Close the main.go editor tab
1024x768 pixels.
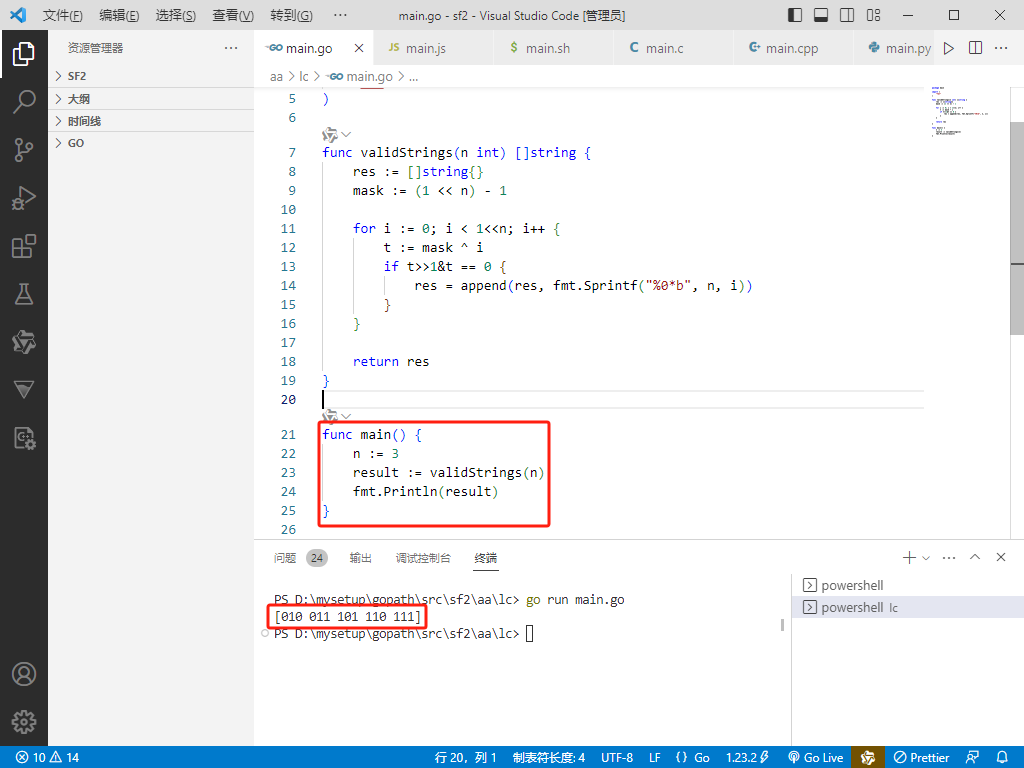[x=359, y=48]
